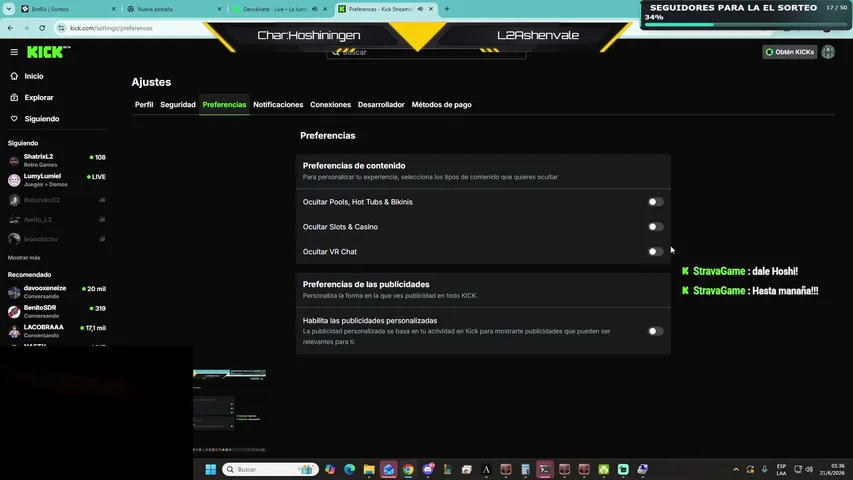This screenshot has height=480, width=853.
Task: Click the Kick Buscar search field
Action: (x=426, y=52)
